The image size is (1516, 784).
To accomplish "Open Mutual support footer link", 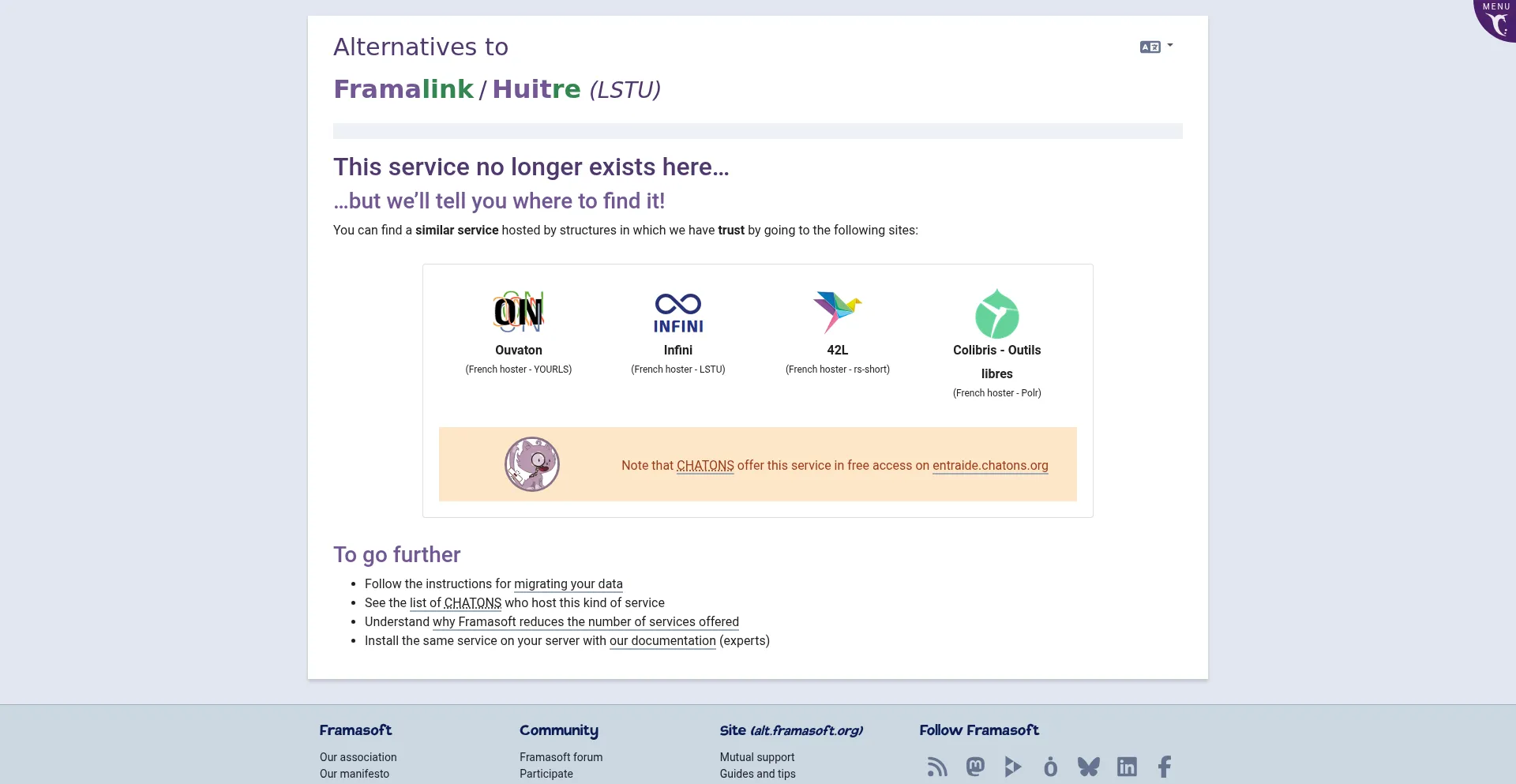I will coord(757,757).
